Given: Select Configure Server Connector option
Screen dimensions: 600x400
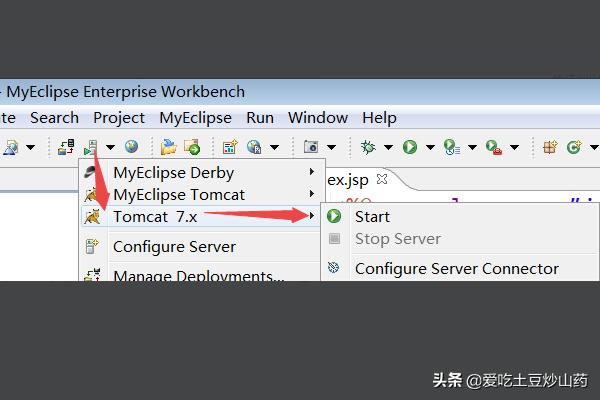Looking at the screenshot, I should [456, 268].
